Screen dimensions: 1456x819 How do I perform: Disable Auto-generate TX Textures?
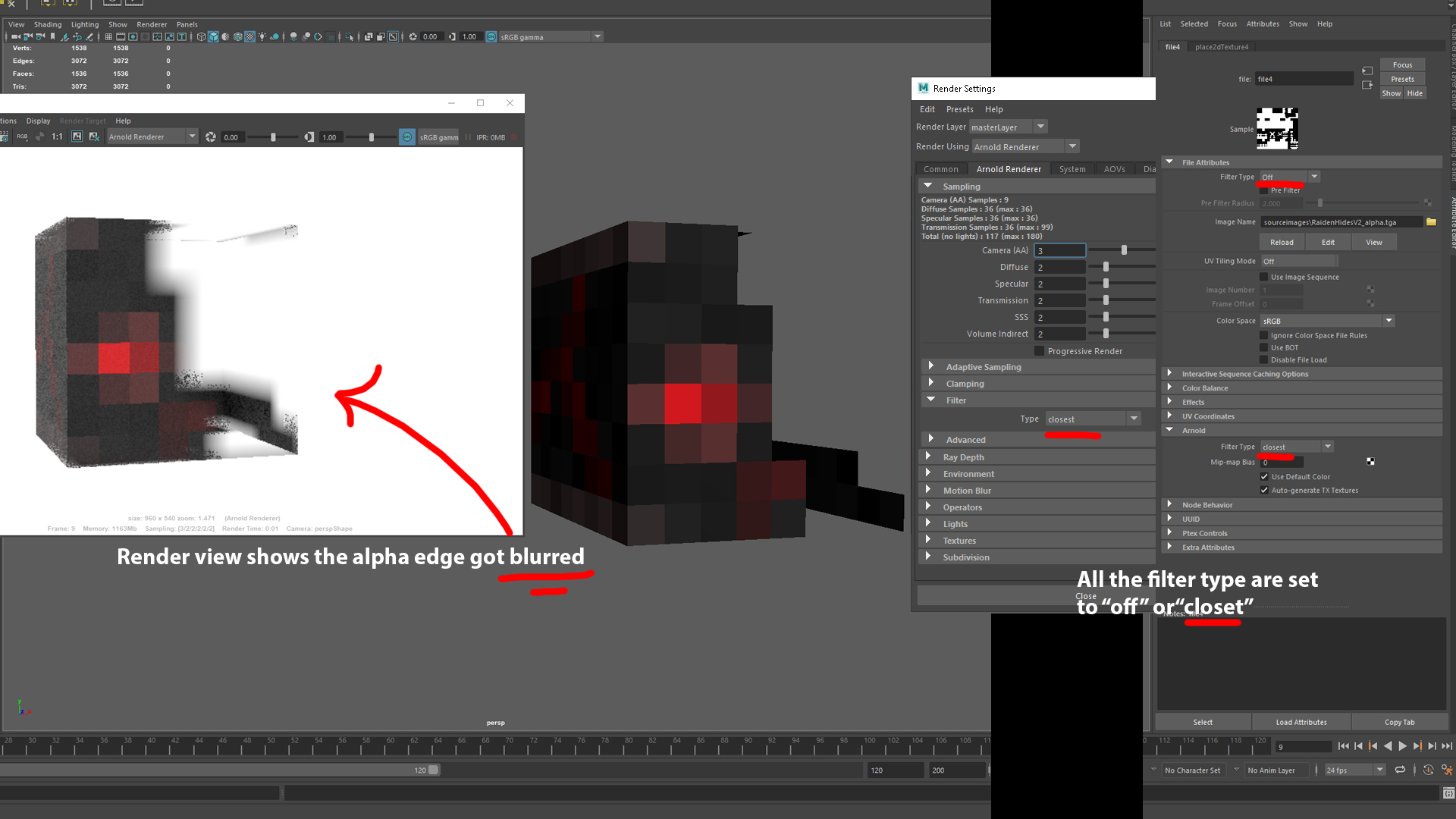[1265, 490]
